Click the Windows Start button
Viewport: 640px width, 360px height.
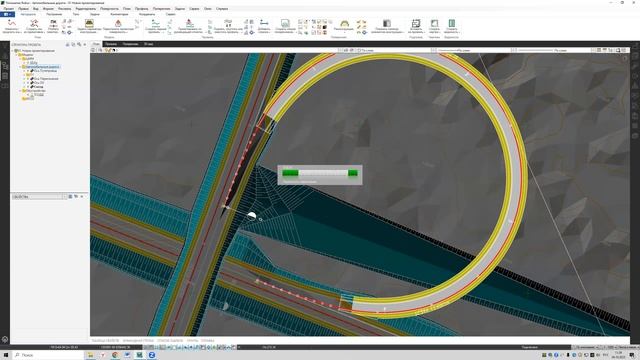click(x=6, y=355)
